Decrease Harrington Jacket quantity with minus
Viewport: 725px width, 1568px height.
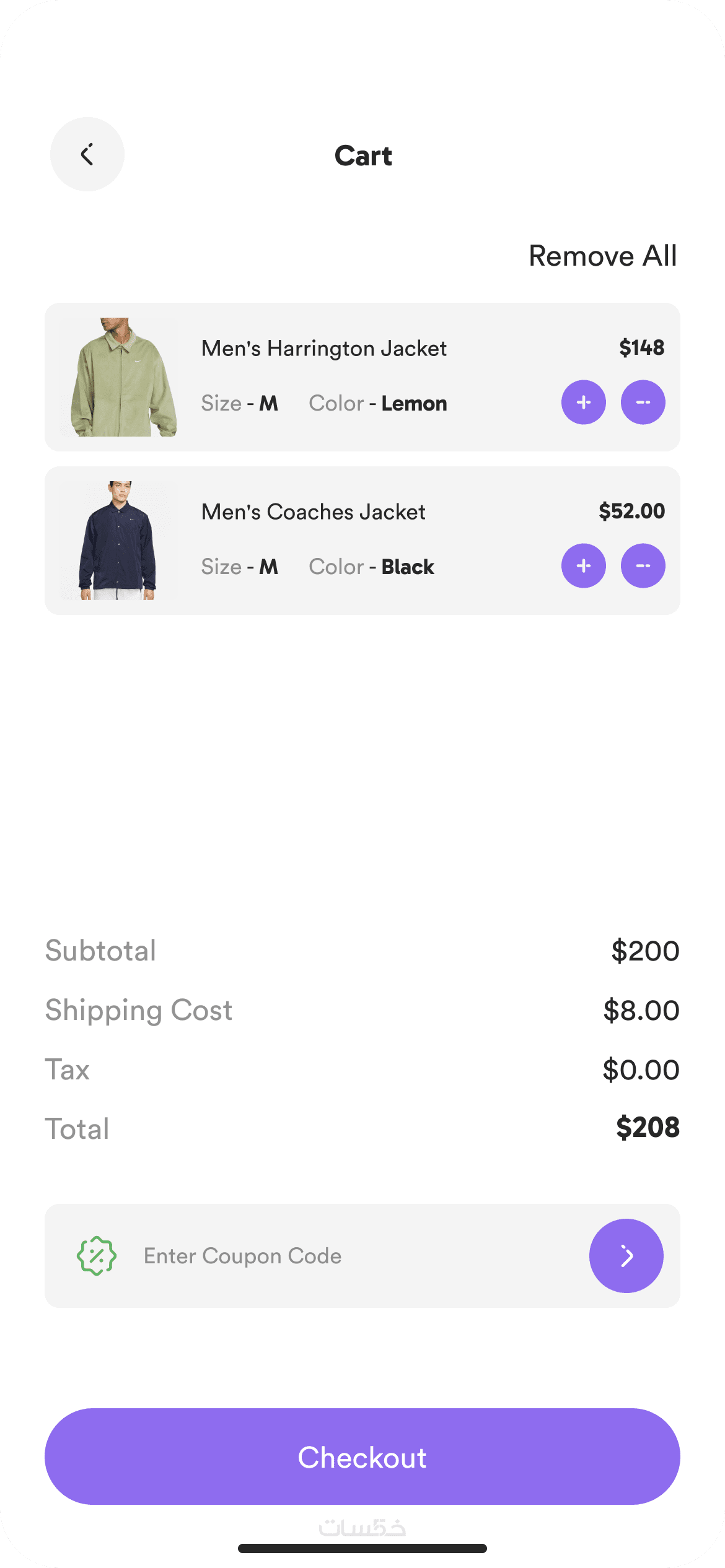point(643,403)
